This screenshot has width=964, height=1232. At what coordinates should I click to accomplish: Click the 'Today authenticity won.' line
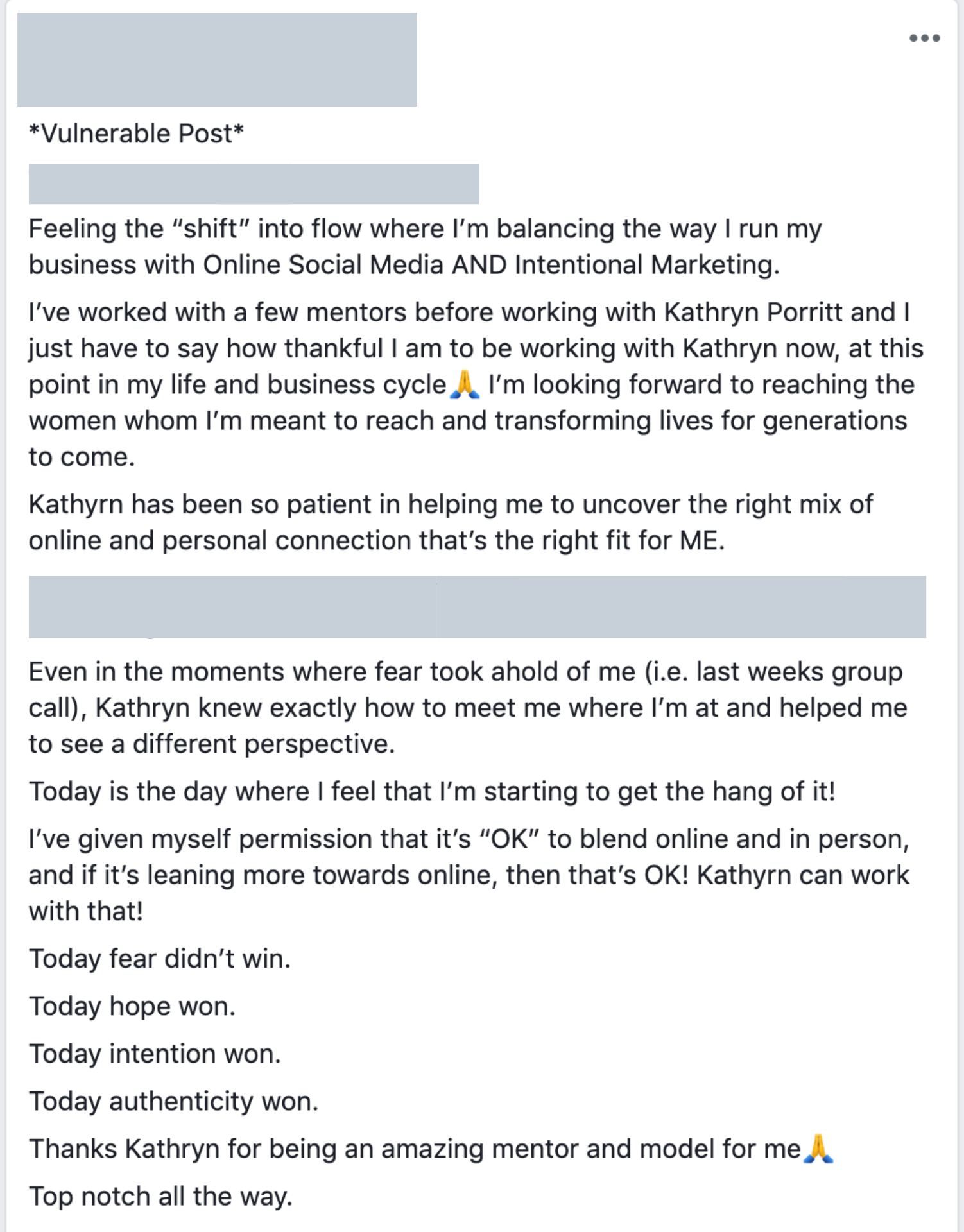coord(173,1101)
